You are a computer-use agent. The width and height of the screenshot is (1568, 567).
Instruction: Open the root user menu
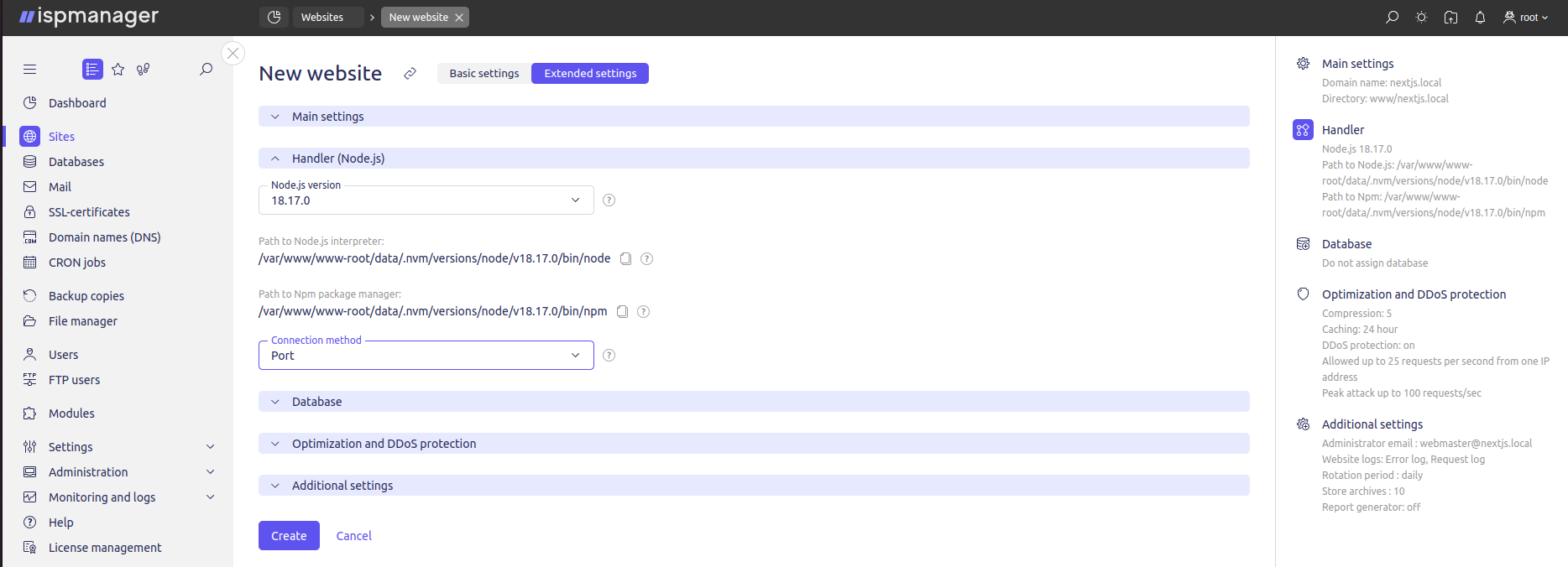coord(1525,17)
